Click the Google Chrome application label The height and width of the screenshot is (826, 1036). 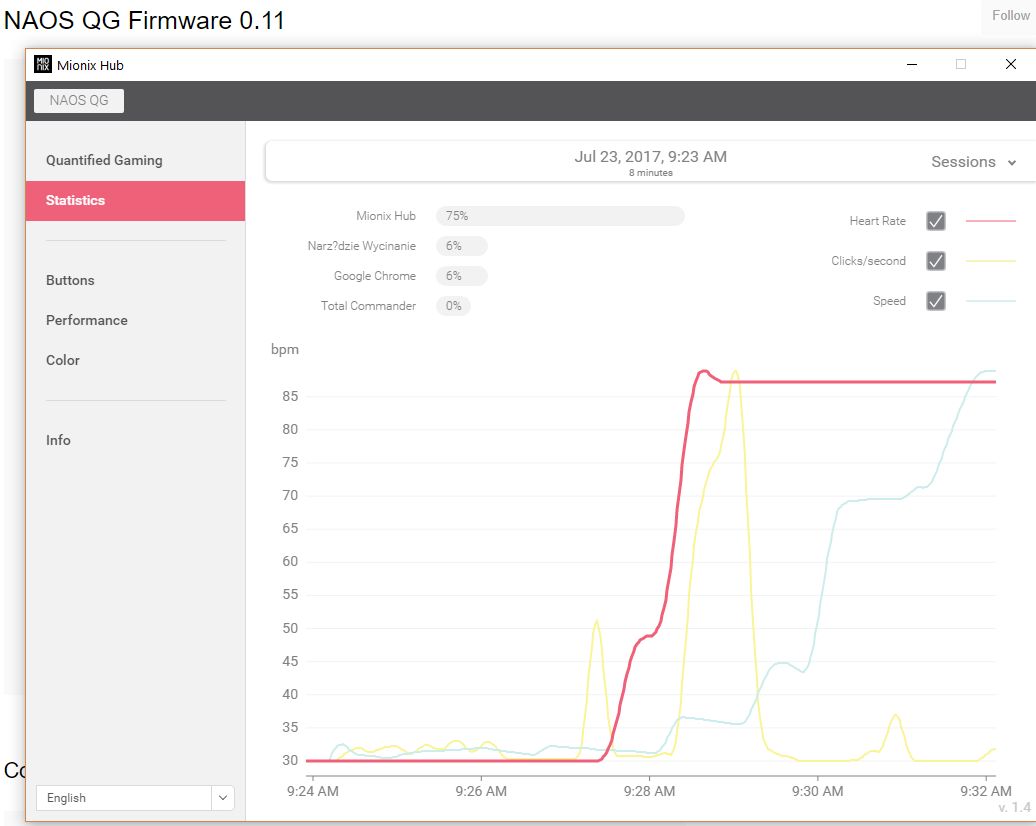[375, 276]
